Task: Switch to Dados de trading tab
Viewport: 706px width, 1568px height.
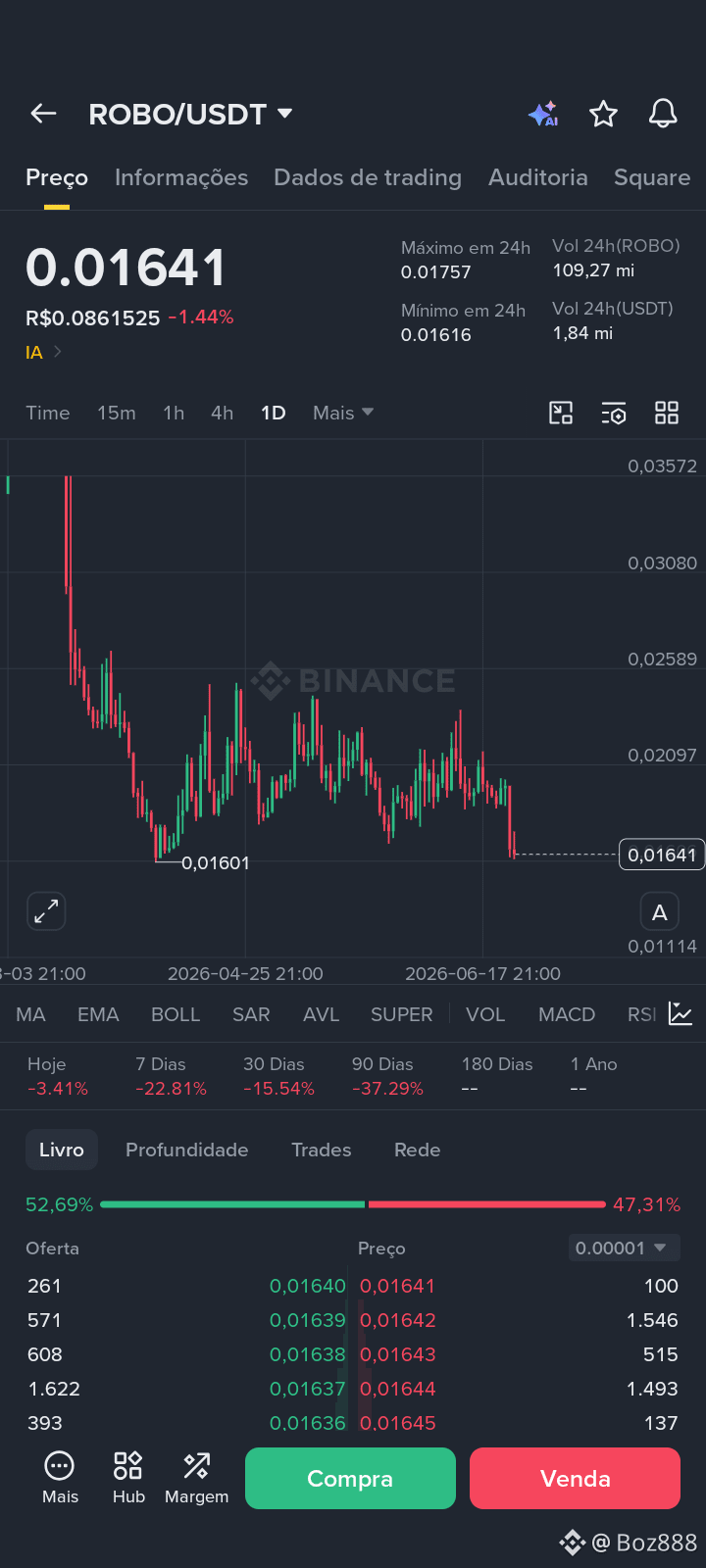Action: [368, 177]
